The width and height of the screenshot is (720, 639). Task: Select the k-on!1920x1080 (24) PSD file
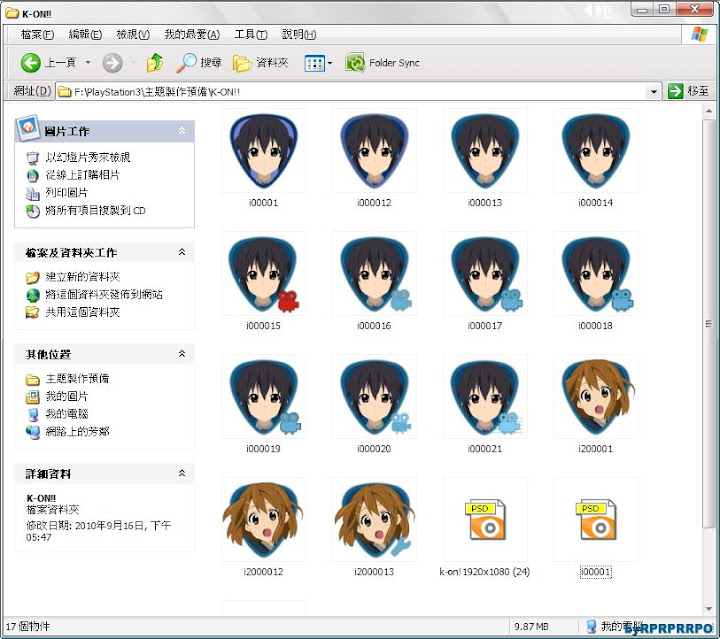tap(485, 519)
